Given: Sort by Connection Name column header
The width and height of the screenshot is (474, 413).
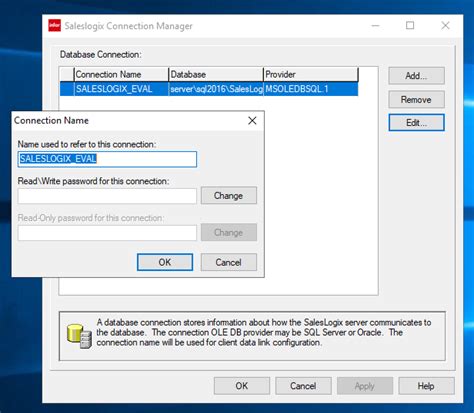Looking at the screenshot, I should [x=121, y=74].
